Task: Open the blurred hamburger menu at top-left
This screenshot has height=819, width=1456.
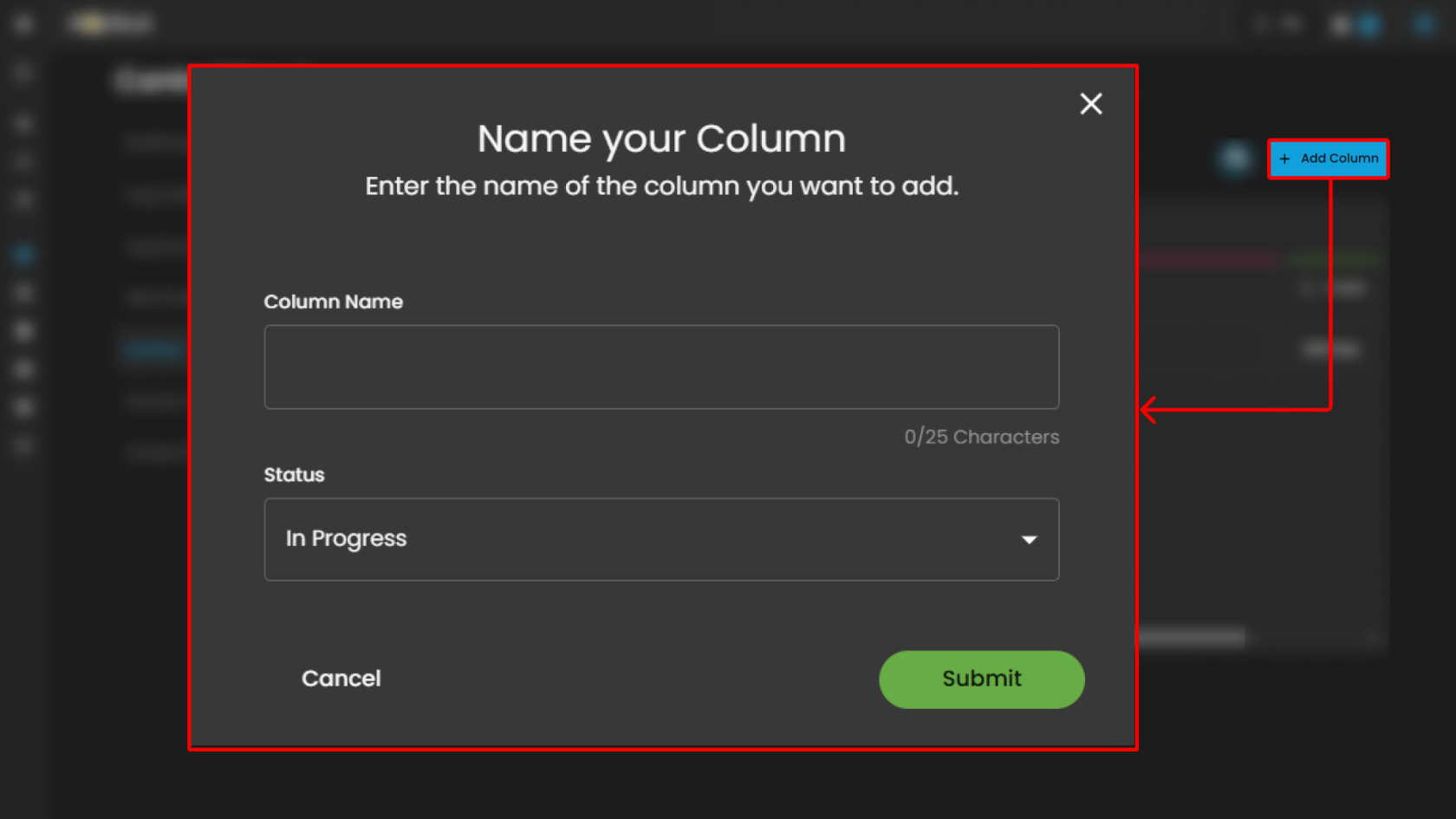Action: [x=23, y=24]
